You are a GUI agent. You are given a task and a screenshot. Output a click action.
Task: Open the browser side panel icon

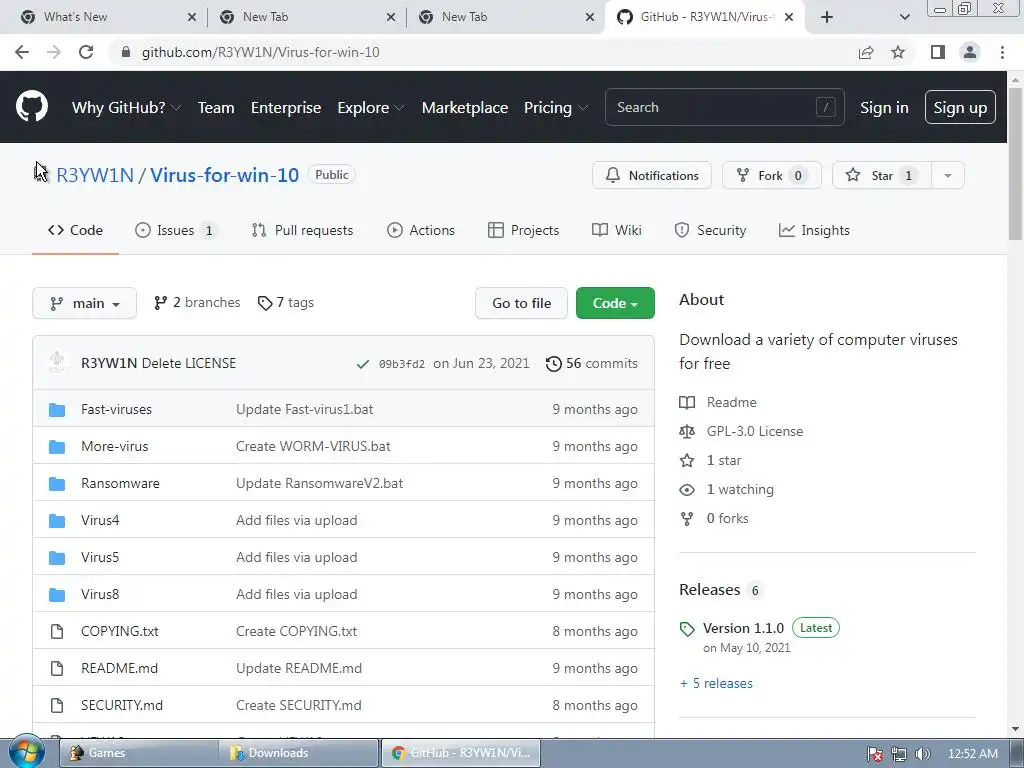(x=938, y=52)
